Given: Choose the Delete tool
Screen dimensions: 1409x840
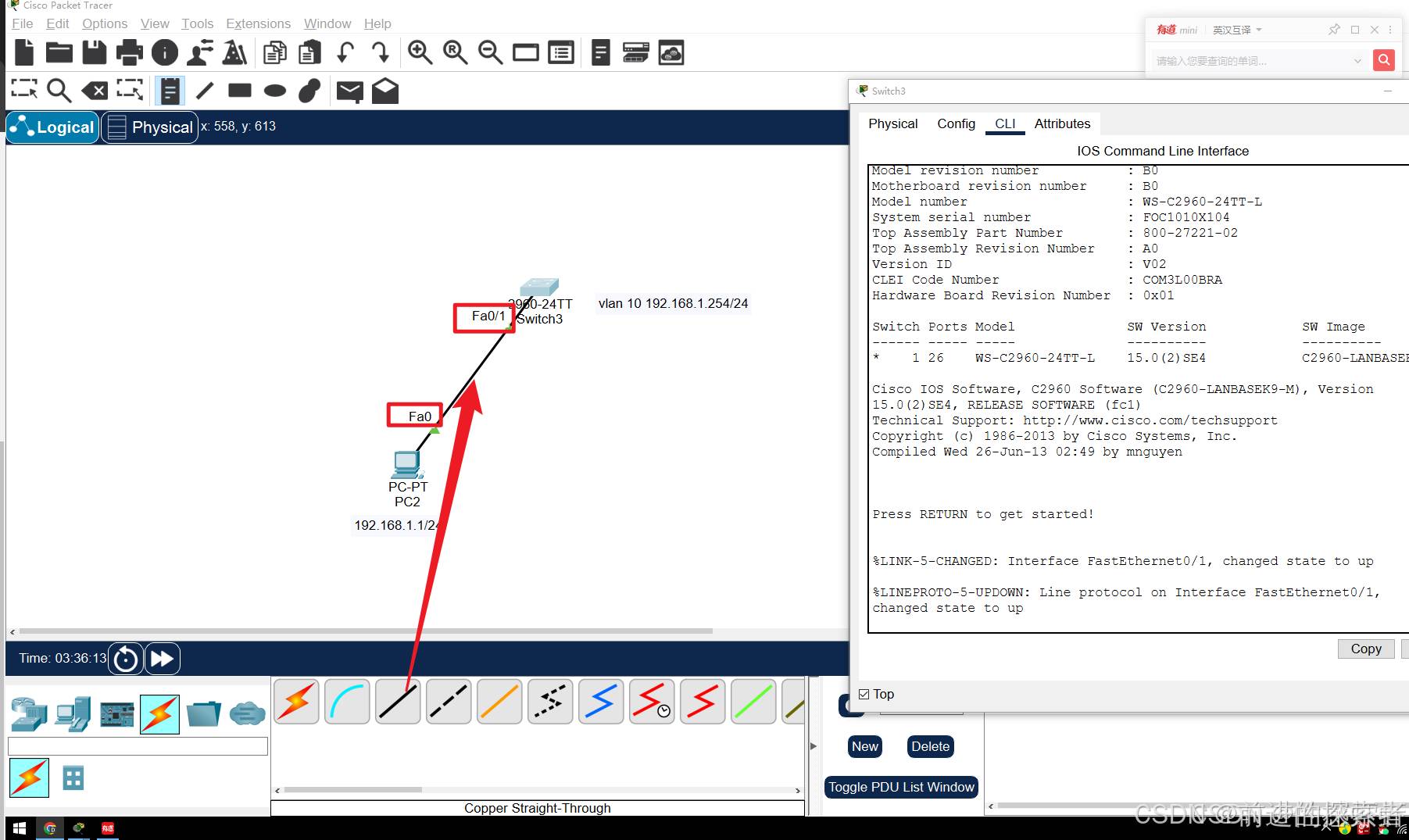Looking at the screenshot, I should [95, 91].
